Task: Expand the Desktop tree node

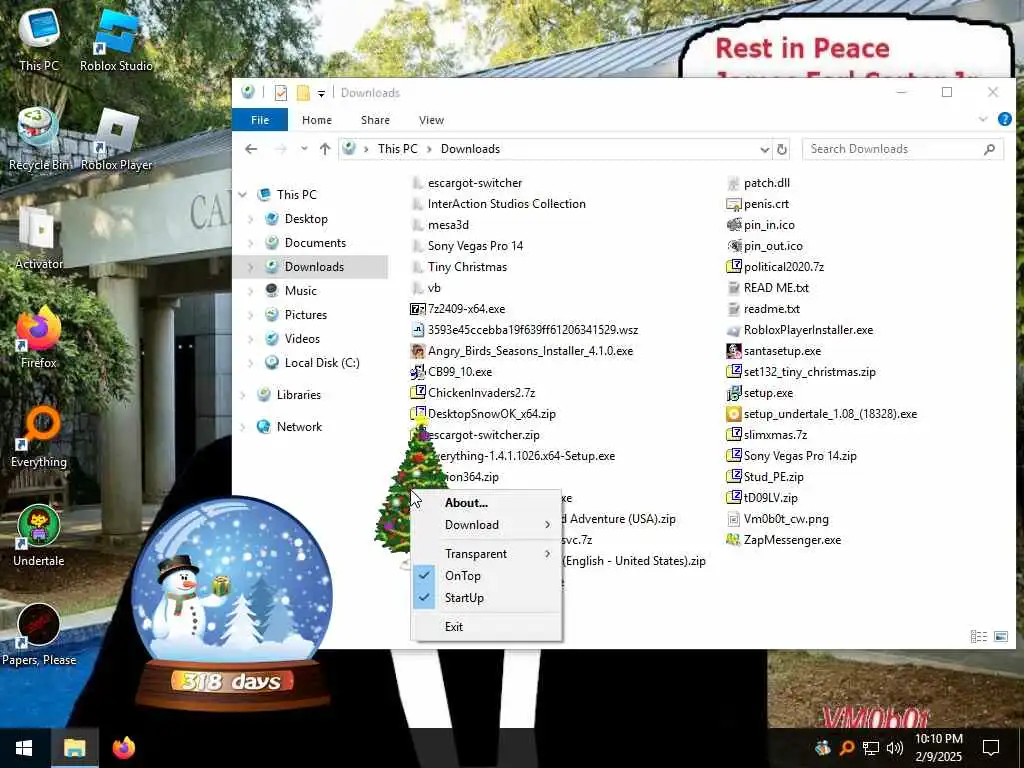Action: coord(251,219)
